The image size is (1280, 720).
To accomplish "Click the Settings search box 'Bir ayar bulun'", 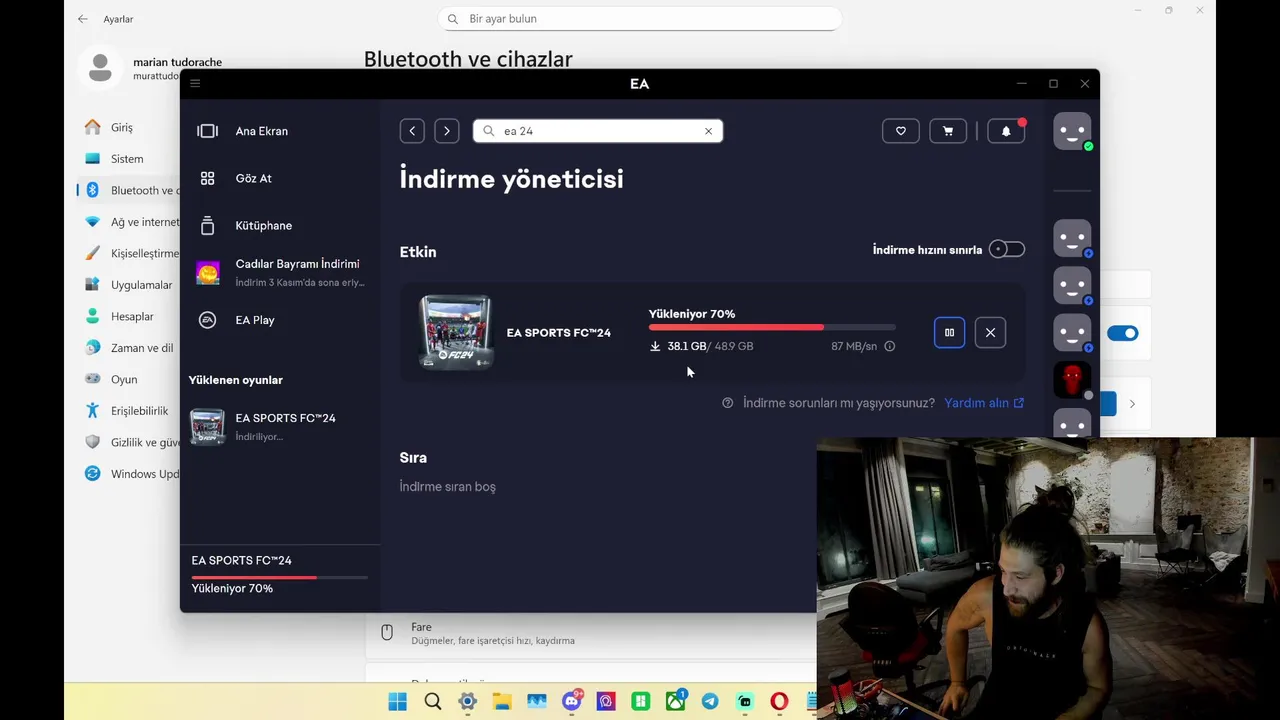I will pos(640,19).
